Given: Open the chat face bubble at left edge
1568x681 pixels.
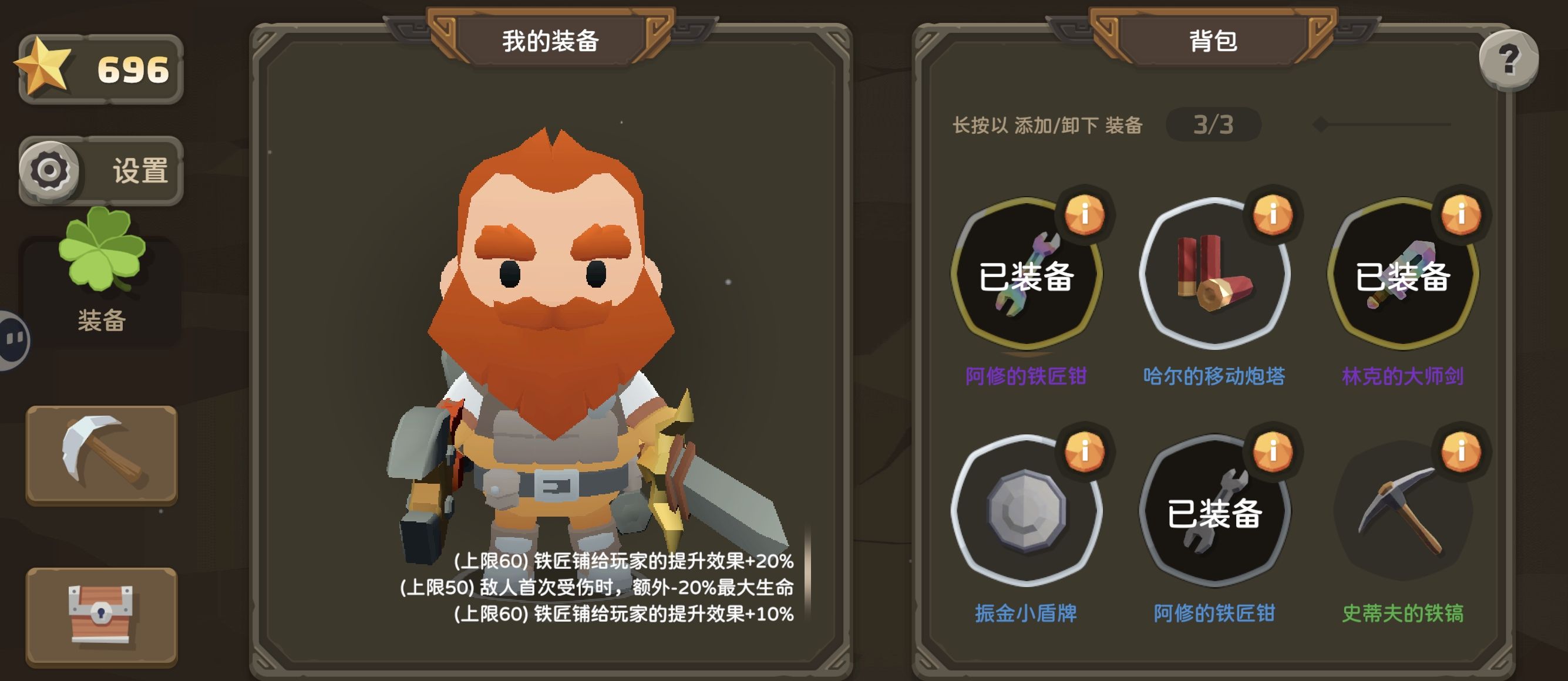Looking at the screenshot, I should tap(14, 339).
